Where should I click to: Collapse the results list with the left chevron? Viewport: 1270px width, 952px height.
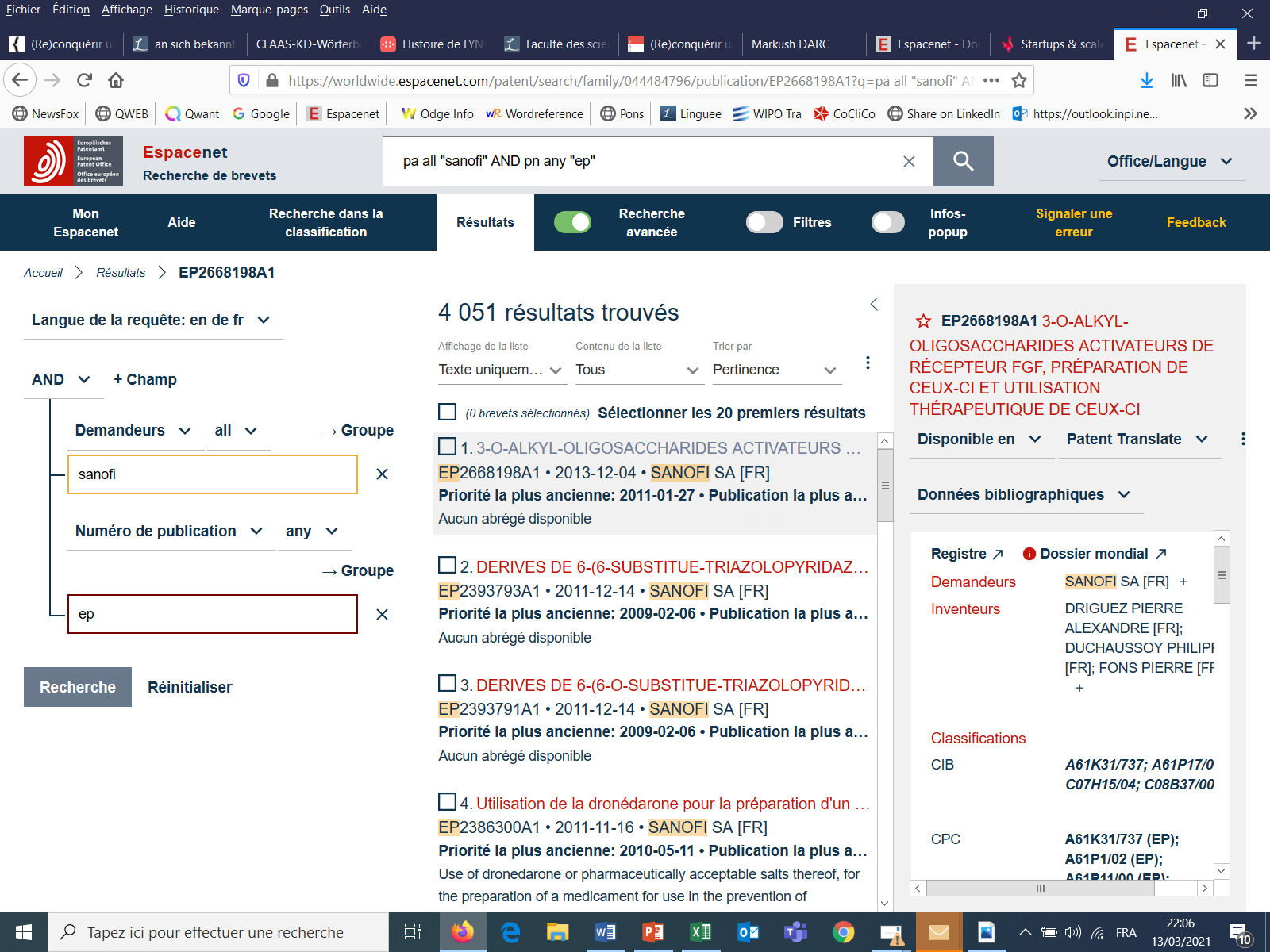(874, 304)
